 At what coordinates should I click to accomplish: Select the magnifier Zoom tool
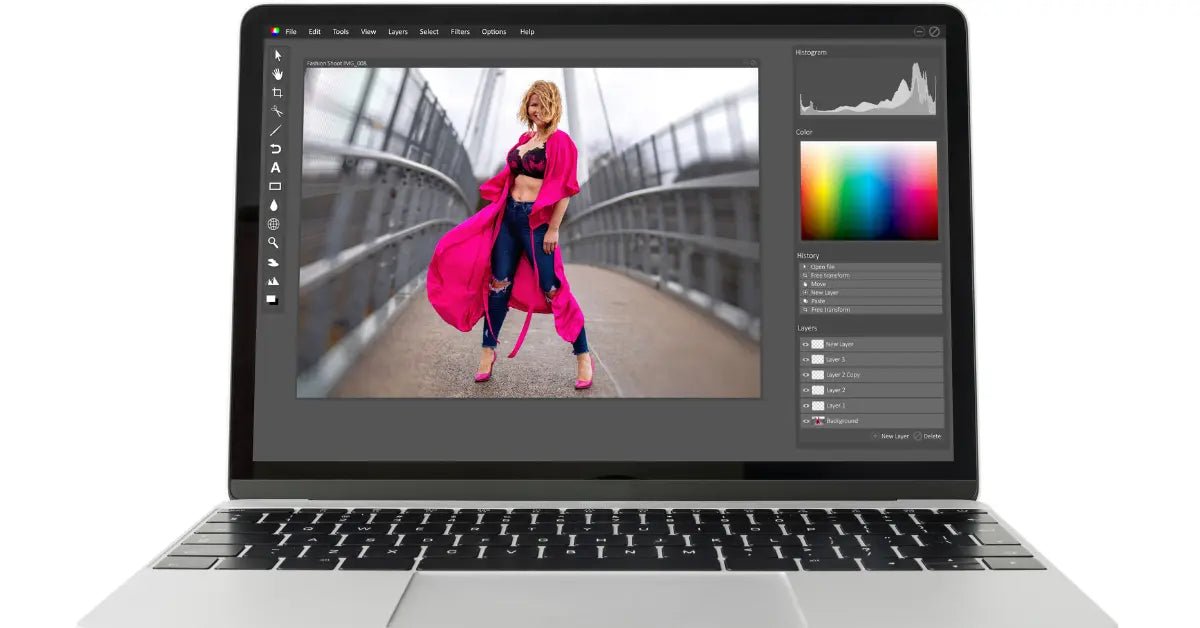[273, 243]
